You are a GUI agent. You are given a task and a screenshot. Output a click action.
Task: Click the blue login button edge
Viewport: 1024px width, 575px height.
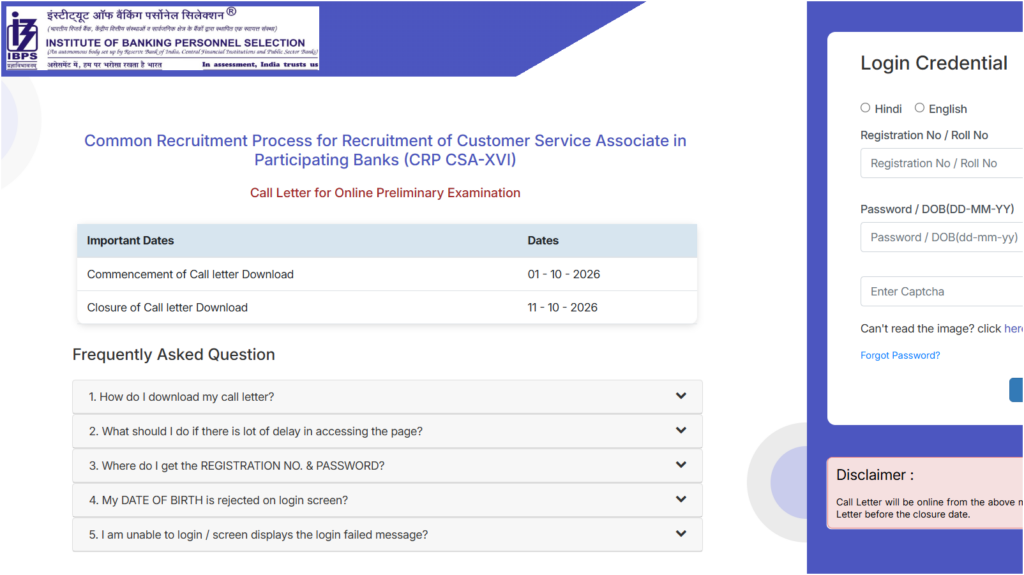[1017, 390]
